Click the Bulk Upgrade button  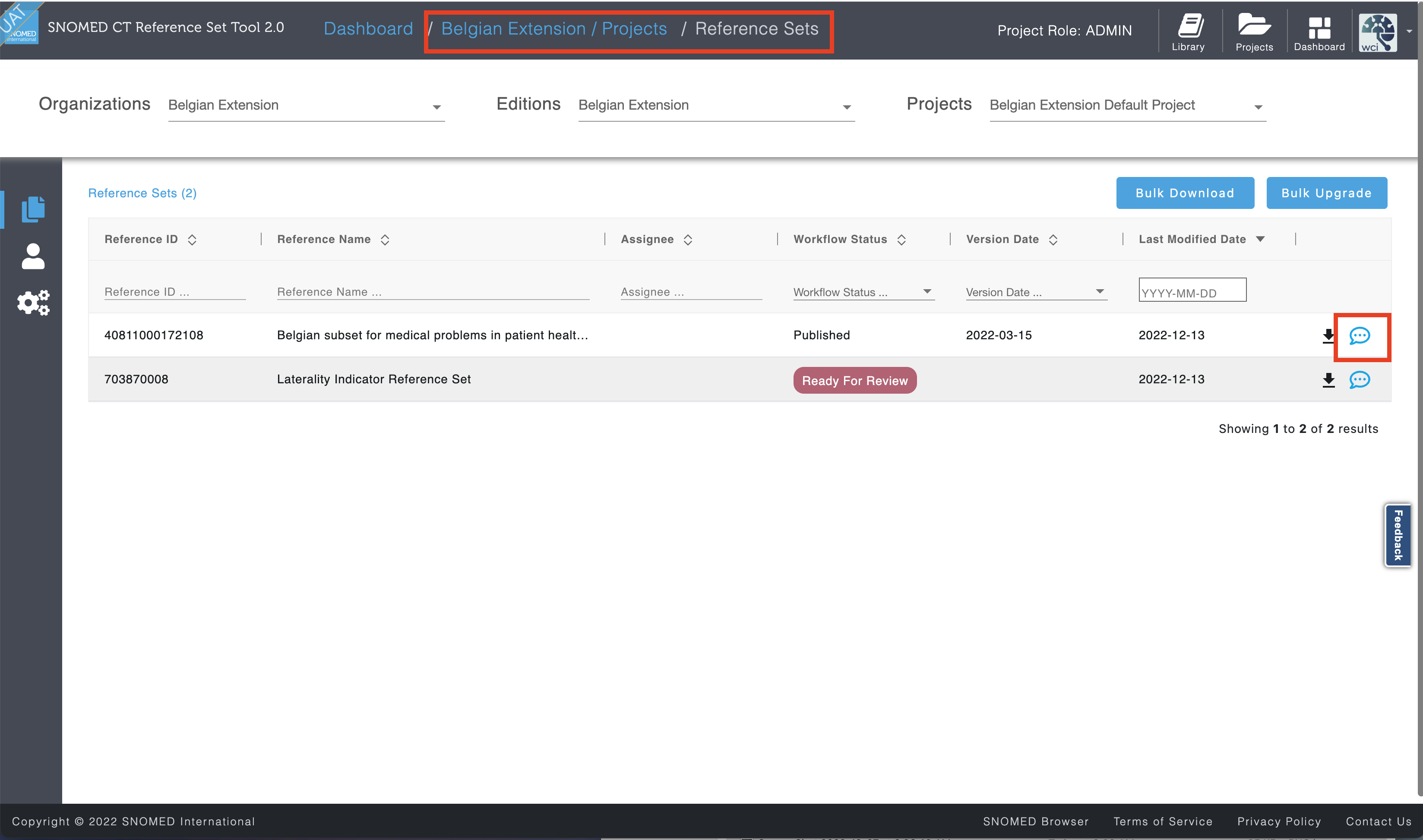pyautogui.click(x=1327, y=193)
